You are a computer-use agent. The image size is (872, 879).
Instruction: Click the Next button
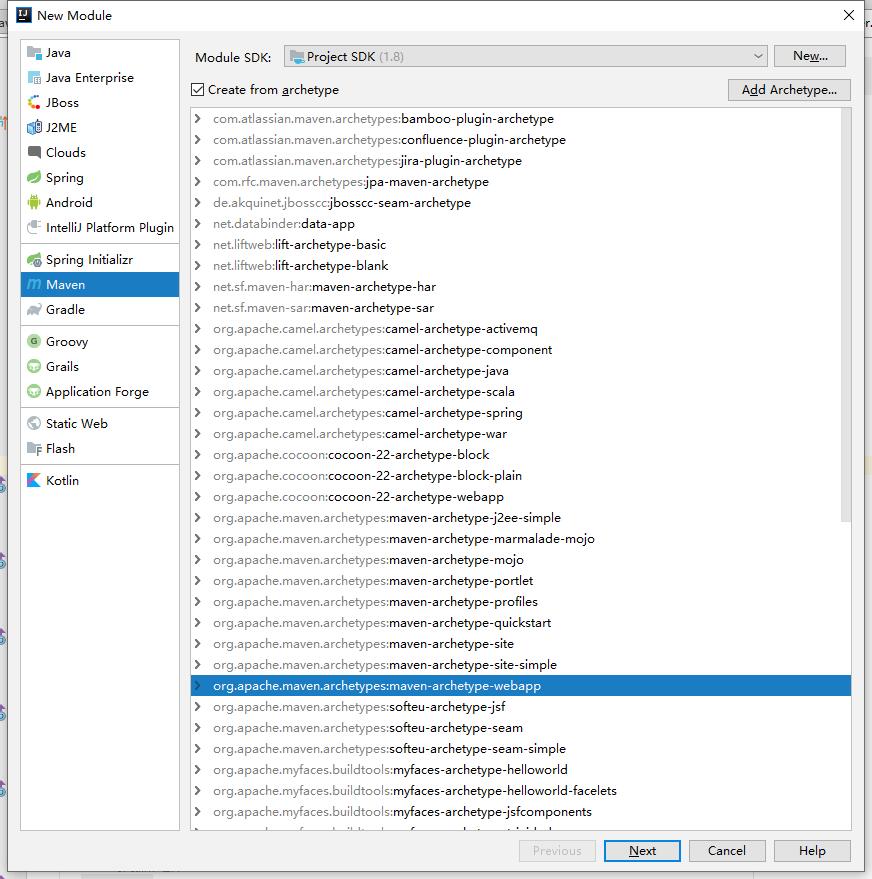pyautogui.click(x=642, y=851)
